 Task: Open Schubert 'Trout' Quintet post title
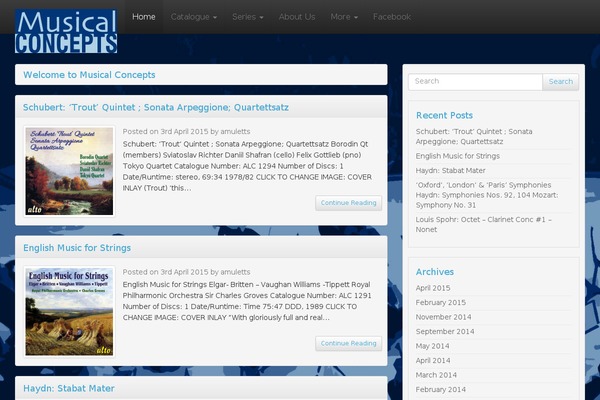[x=156, y=107]
